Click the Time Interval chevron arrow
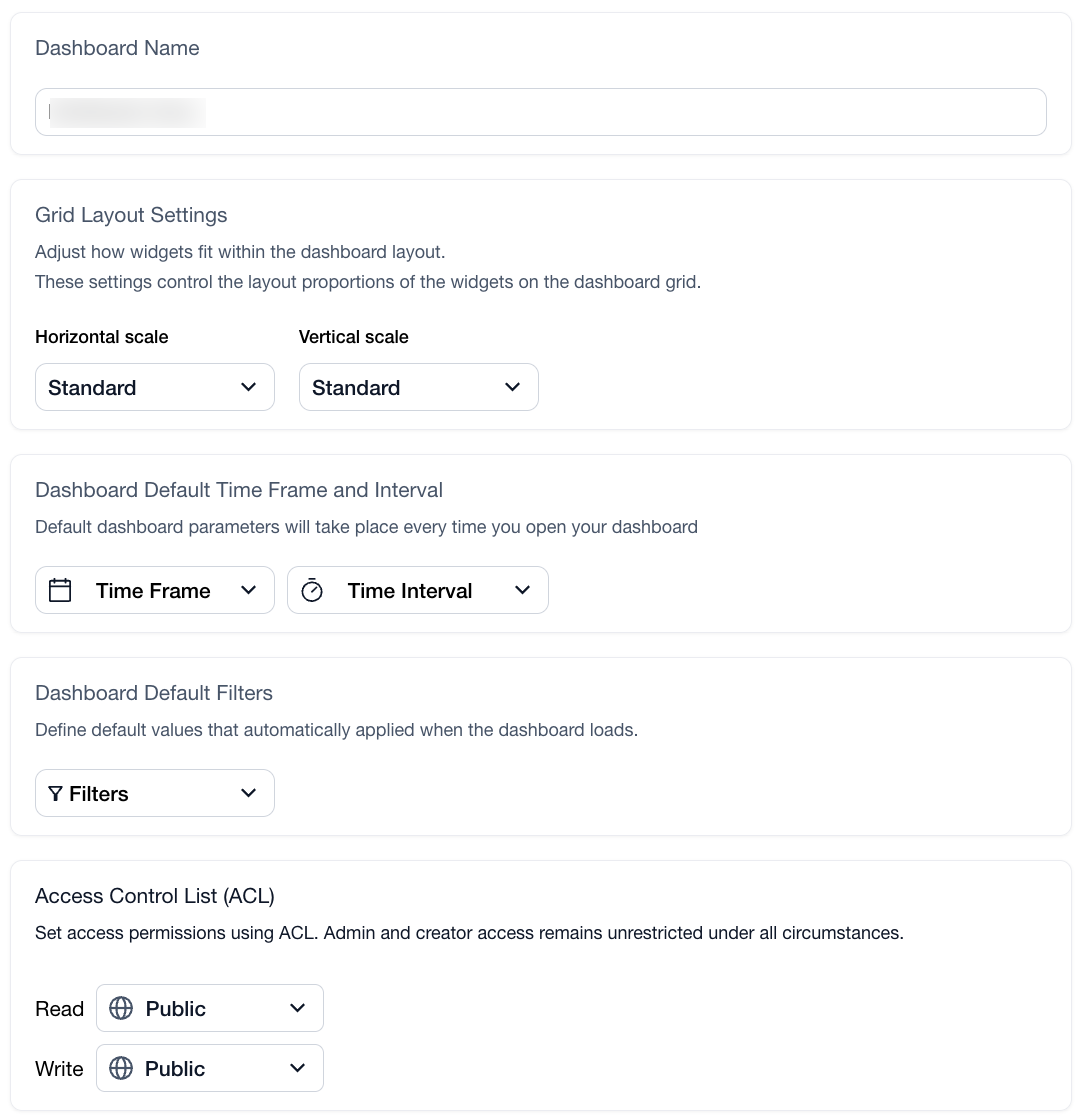 point(523,590)
